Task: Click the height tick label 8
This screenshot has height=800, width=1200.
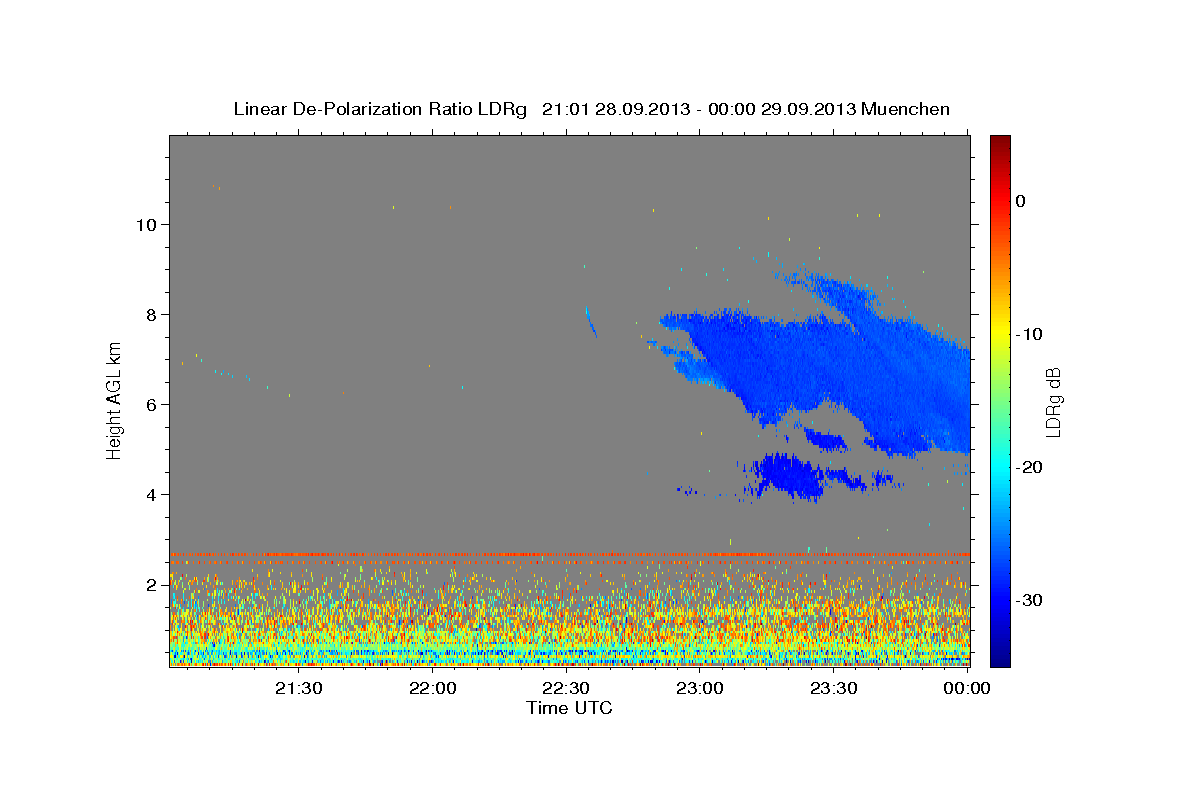Action: click(x=152, y=314)
